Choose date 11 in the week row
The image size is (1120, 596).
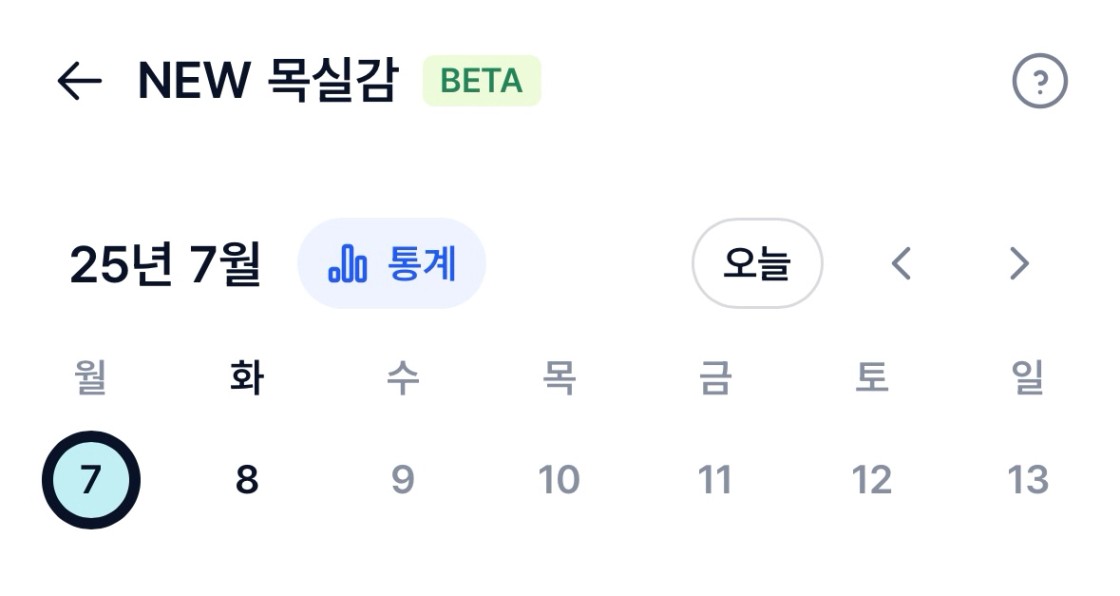pyautogui.click(x=715, y=480)
